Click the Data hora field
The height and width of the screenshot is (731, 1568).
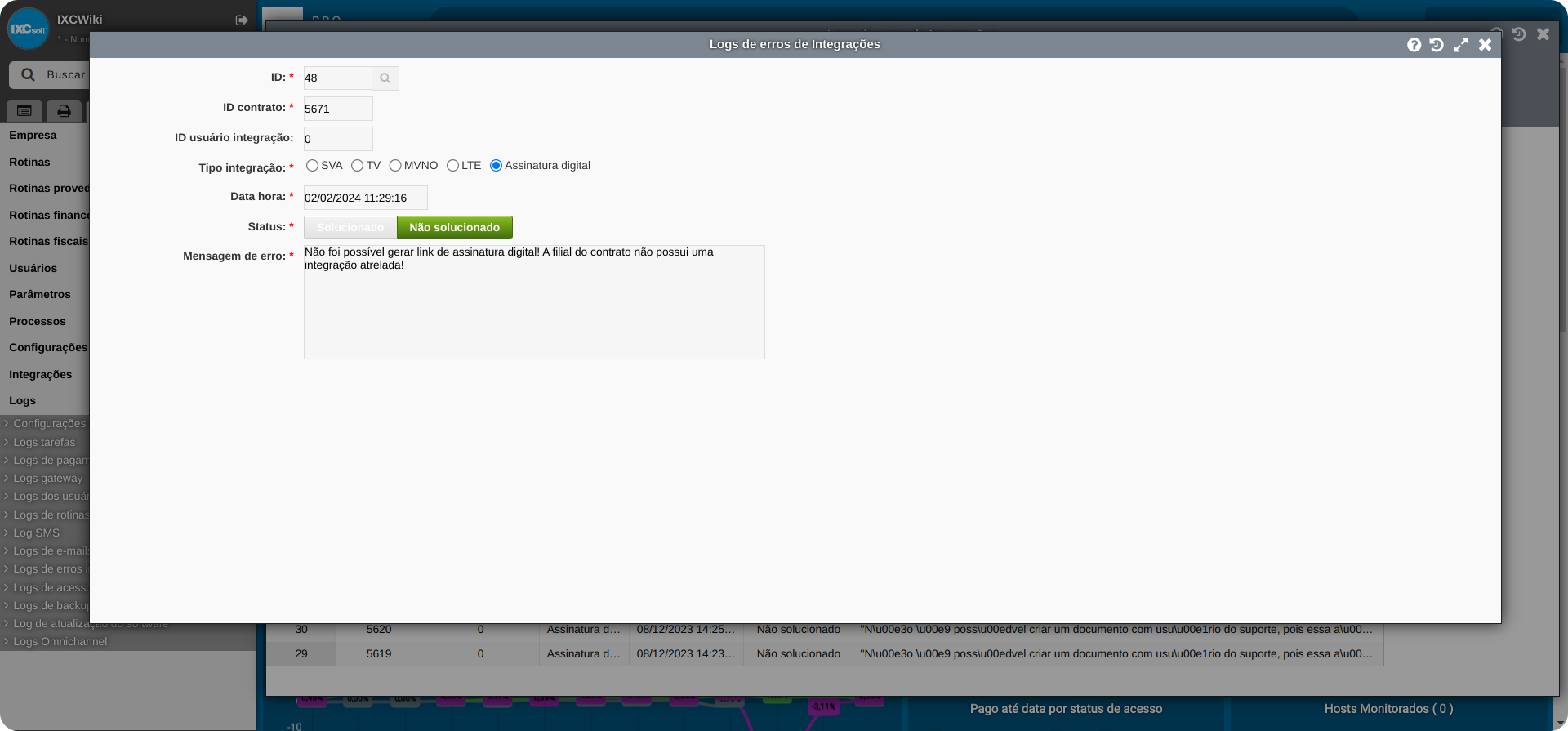(x=365, y=198)
